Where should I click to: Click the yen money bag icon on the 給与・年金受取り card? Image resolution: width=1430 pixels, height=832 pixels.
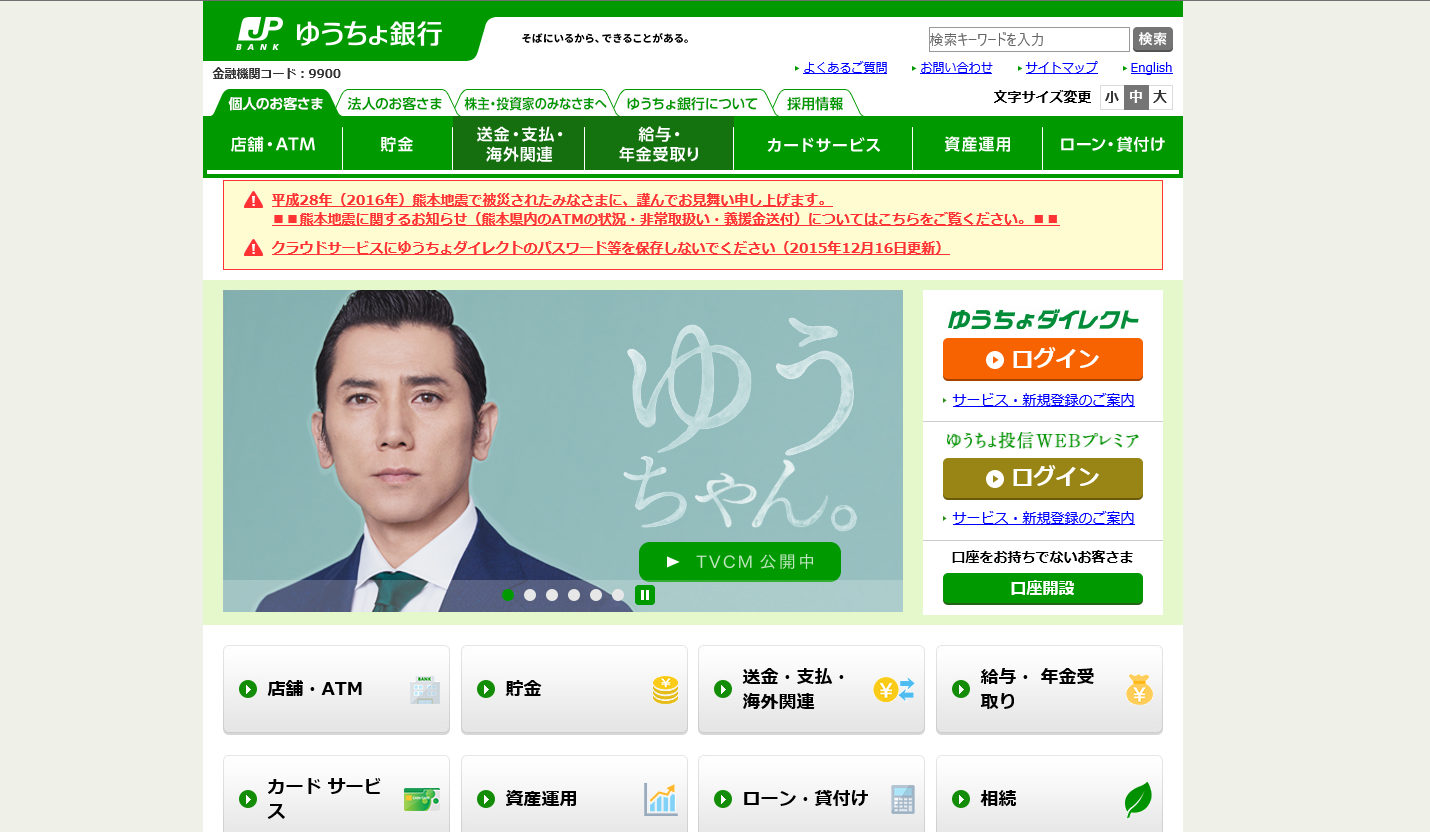(x=1139, y=689)
